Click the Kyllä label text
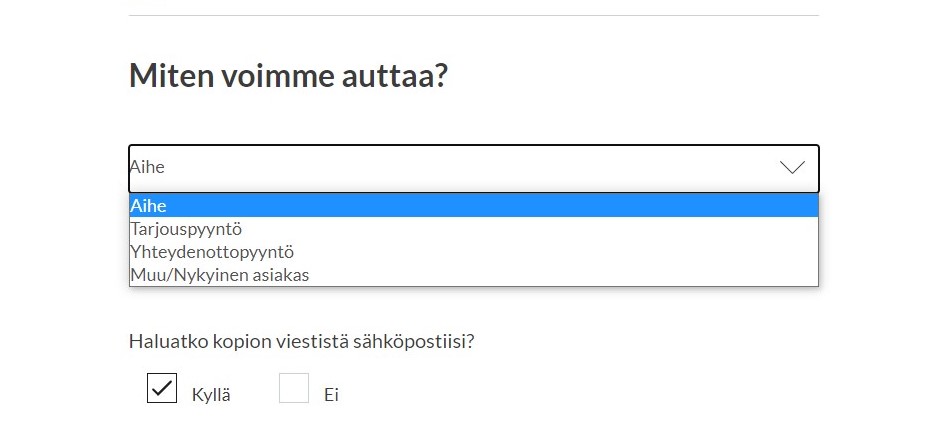Screen dimensions: 935x436 coord(211,395)
